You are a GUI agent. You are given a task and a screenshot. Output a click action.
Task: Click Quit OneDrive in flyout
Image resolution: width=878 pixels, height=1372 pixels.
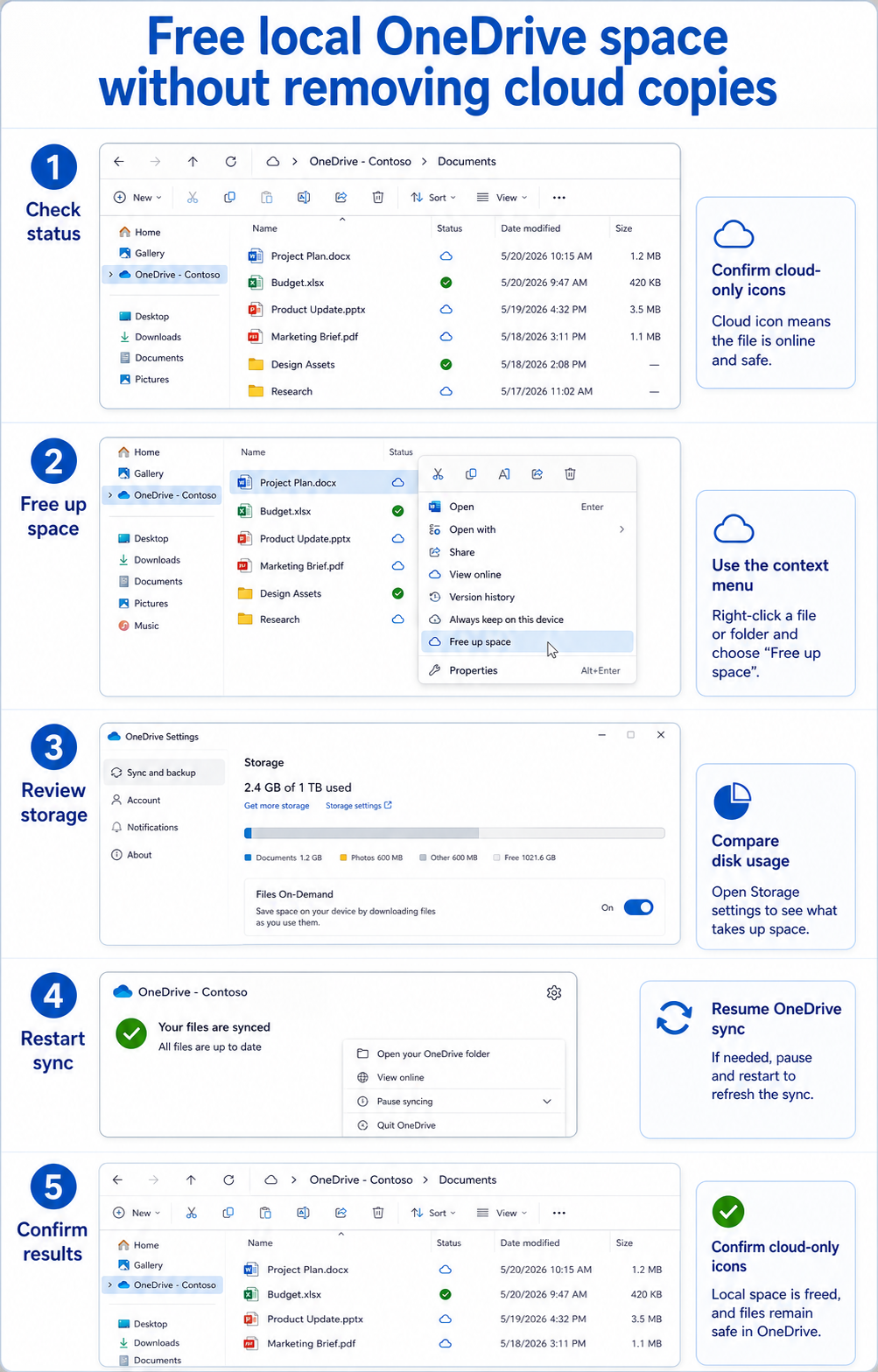pos(454,1125)
